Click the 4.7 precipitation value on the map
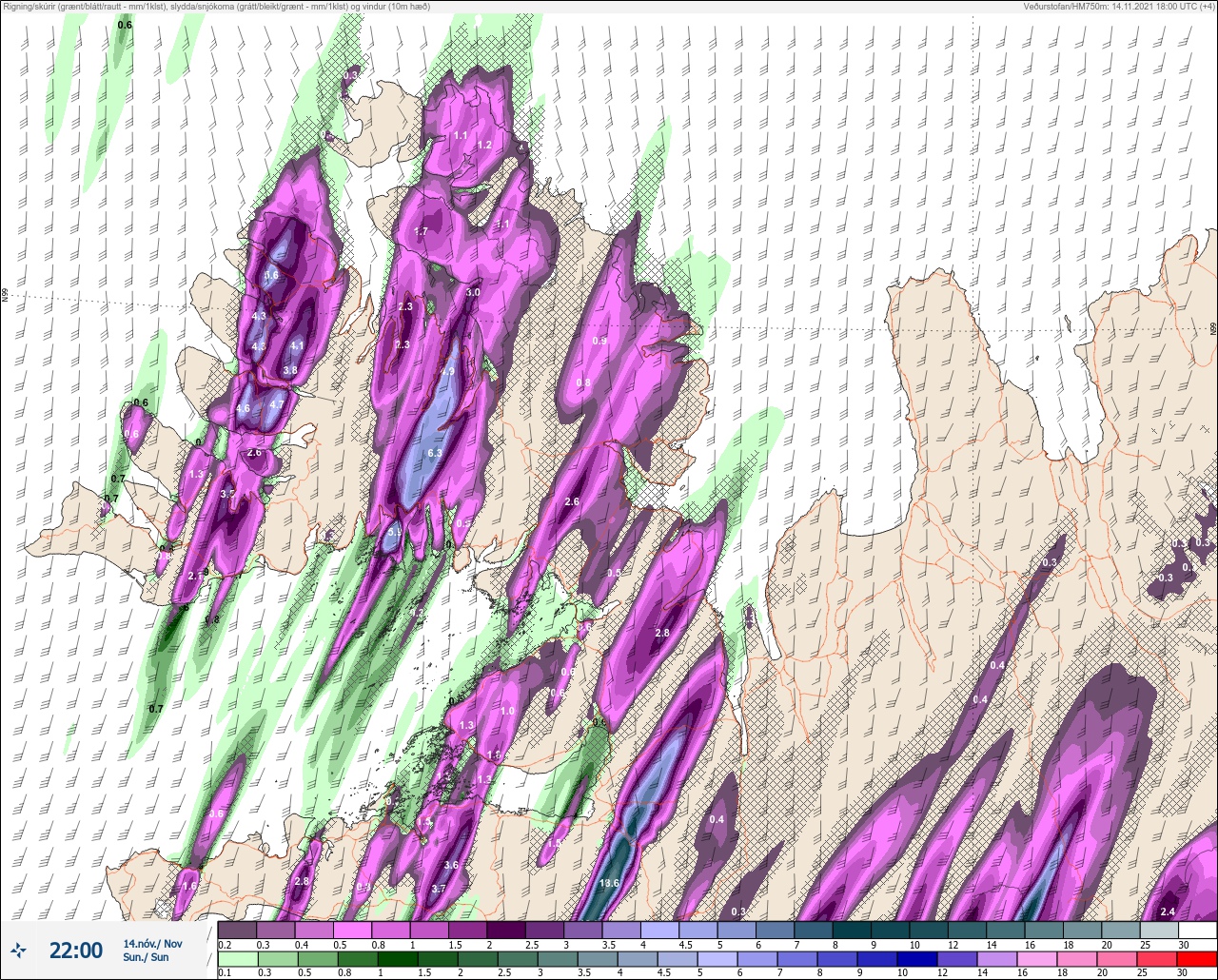 277,404
